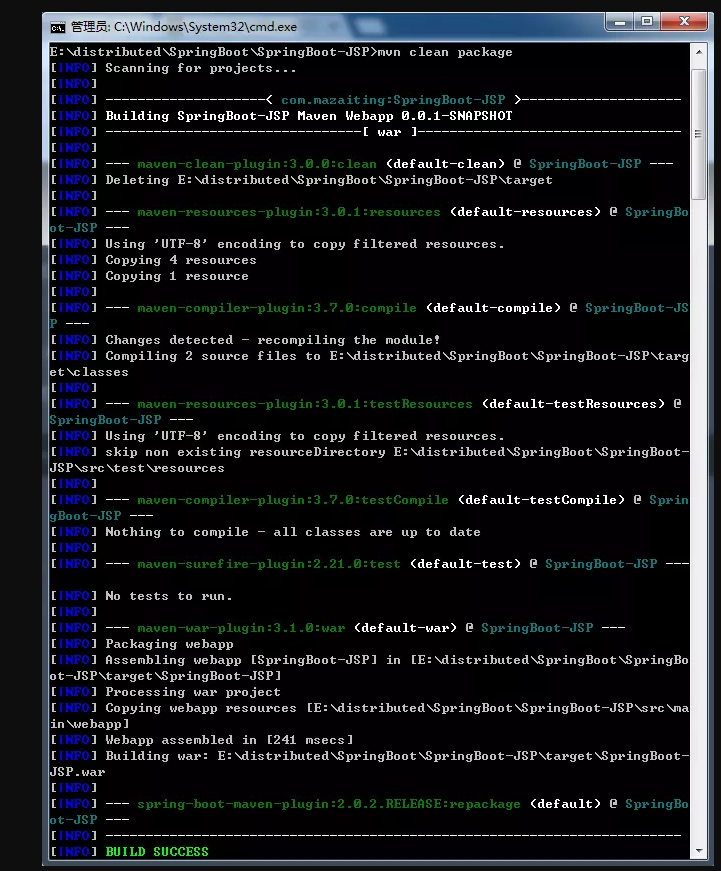
Task: Click the scrollbar down arrow
Action: pyautogui.click(x=698, y=850)
